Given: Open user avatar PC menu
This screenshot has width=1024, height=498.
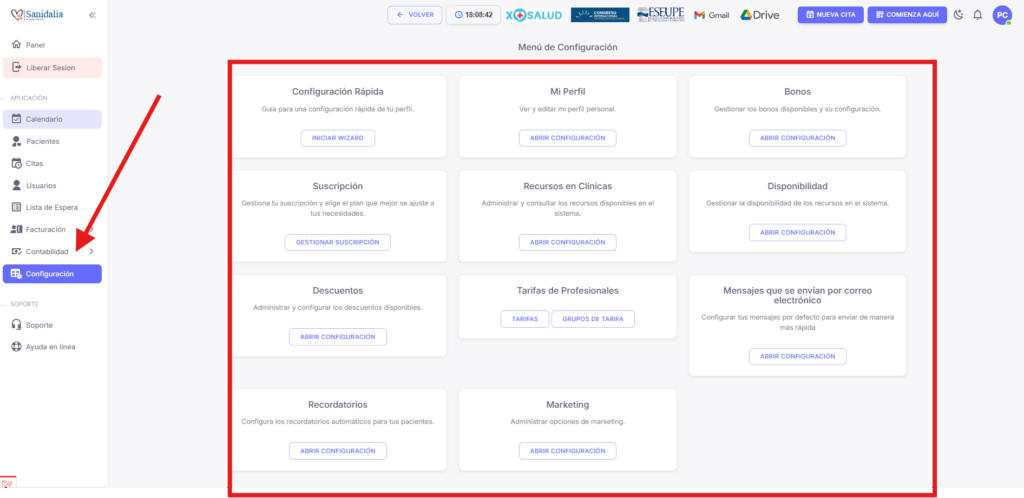Looking at the screenshot, I should (1002, 15).
